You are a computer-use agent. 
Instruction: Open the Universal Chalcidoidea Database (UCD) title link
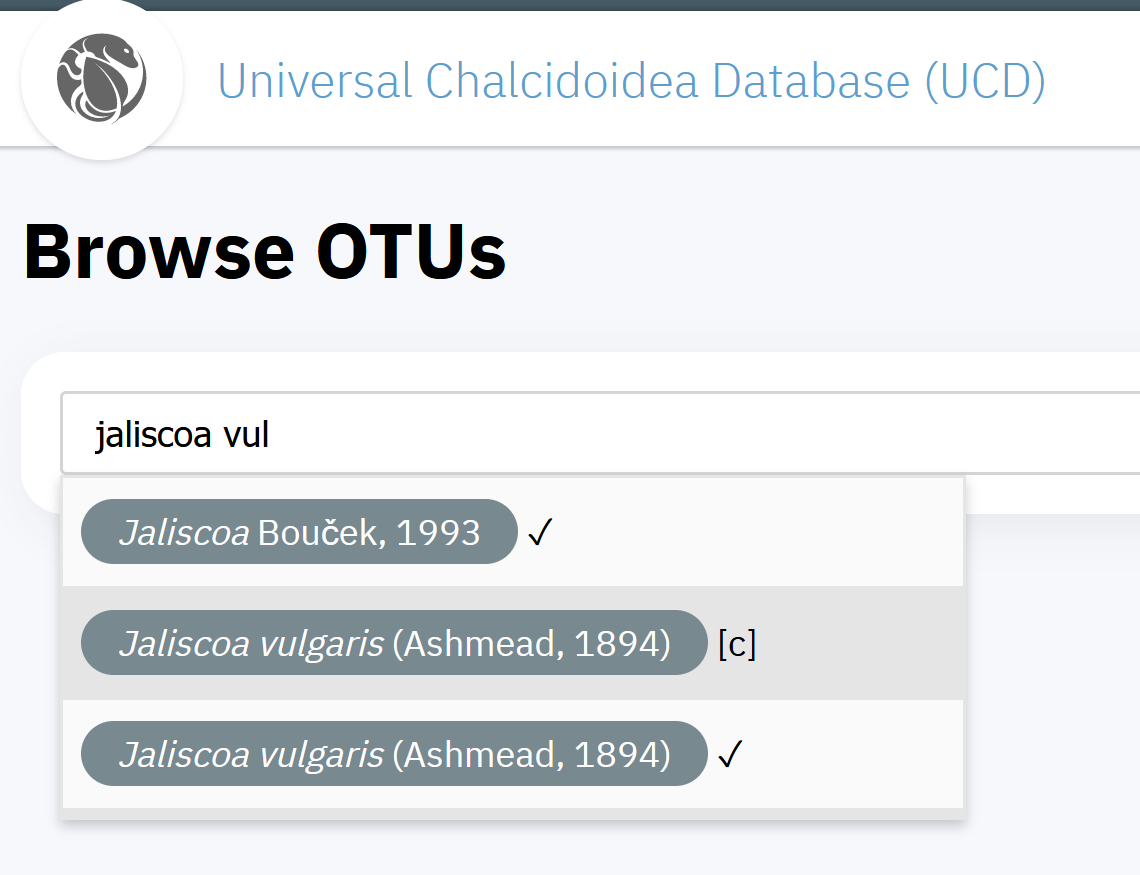pyautogui.click(x=631, y=80)
